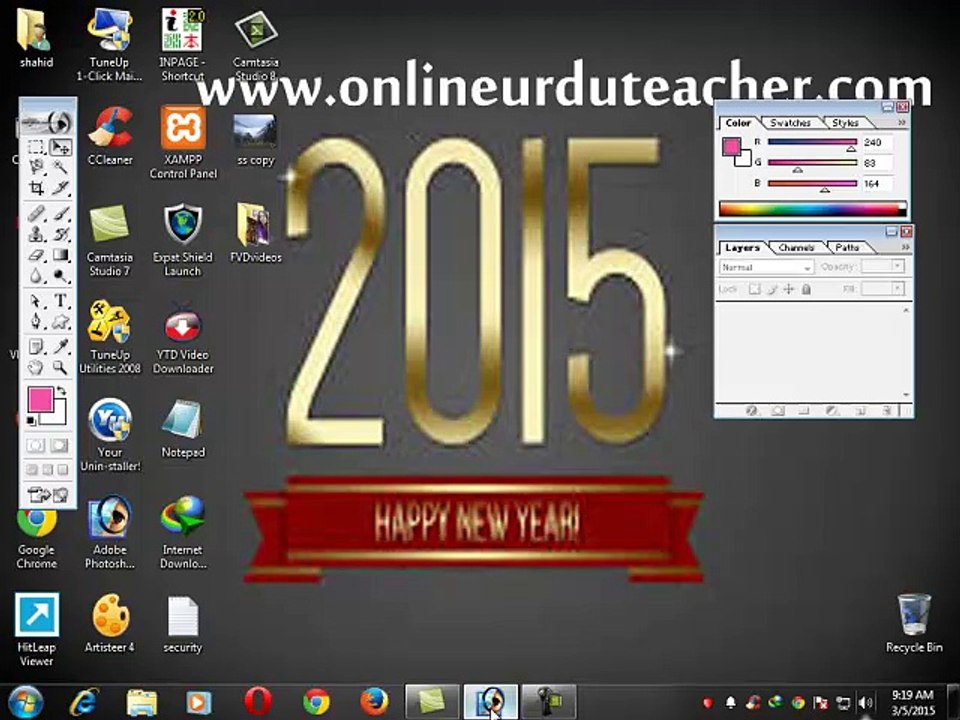Open the toolbox pink foreground color picker

40,399
